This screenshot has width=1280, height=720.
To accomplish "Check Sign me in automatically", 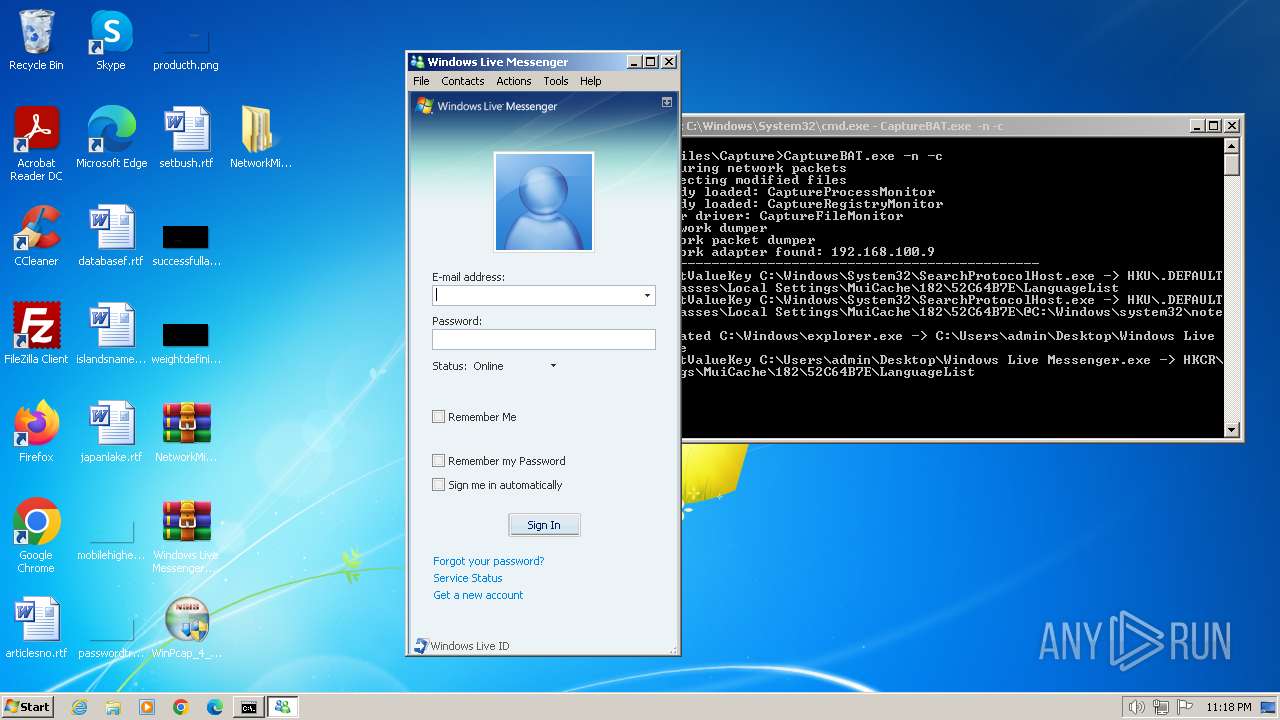I will [438, 485].
